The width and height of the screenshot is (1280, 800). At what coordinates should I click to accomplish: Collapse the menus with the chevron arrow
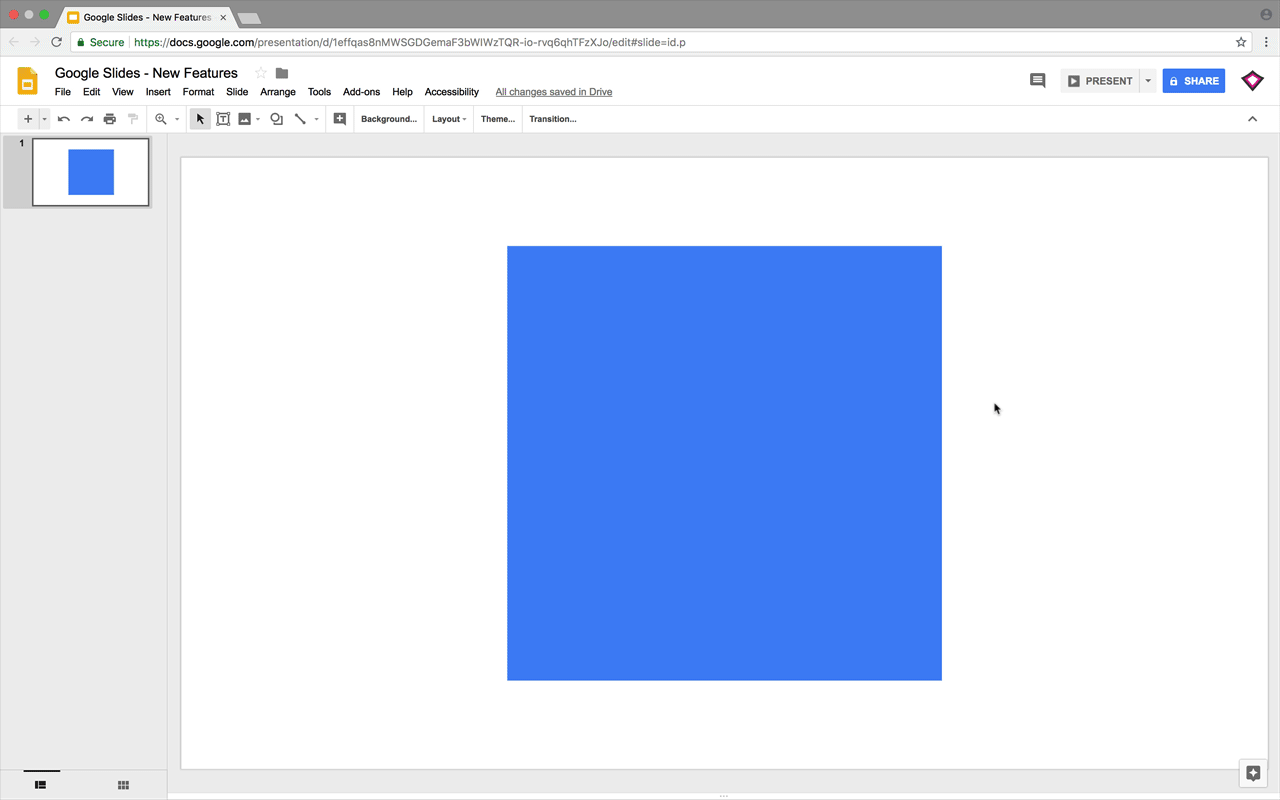pos(1252,119)
